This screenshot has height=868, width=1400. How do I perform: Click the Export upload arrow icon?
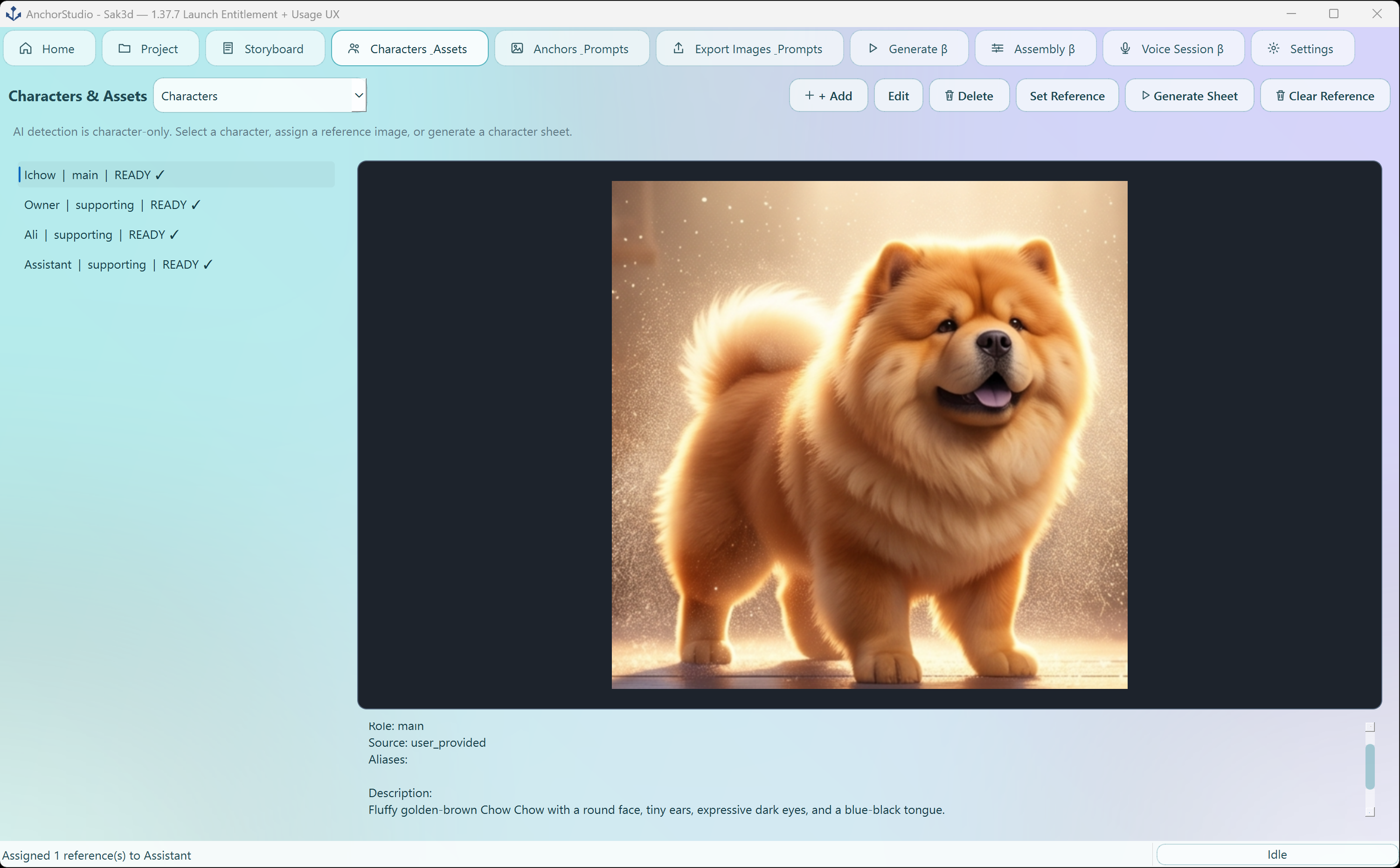point(679,48)
